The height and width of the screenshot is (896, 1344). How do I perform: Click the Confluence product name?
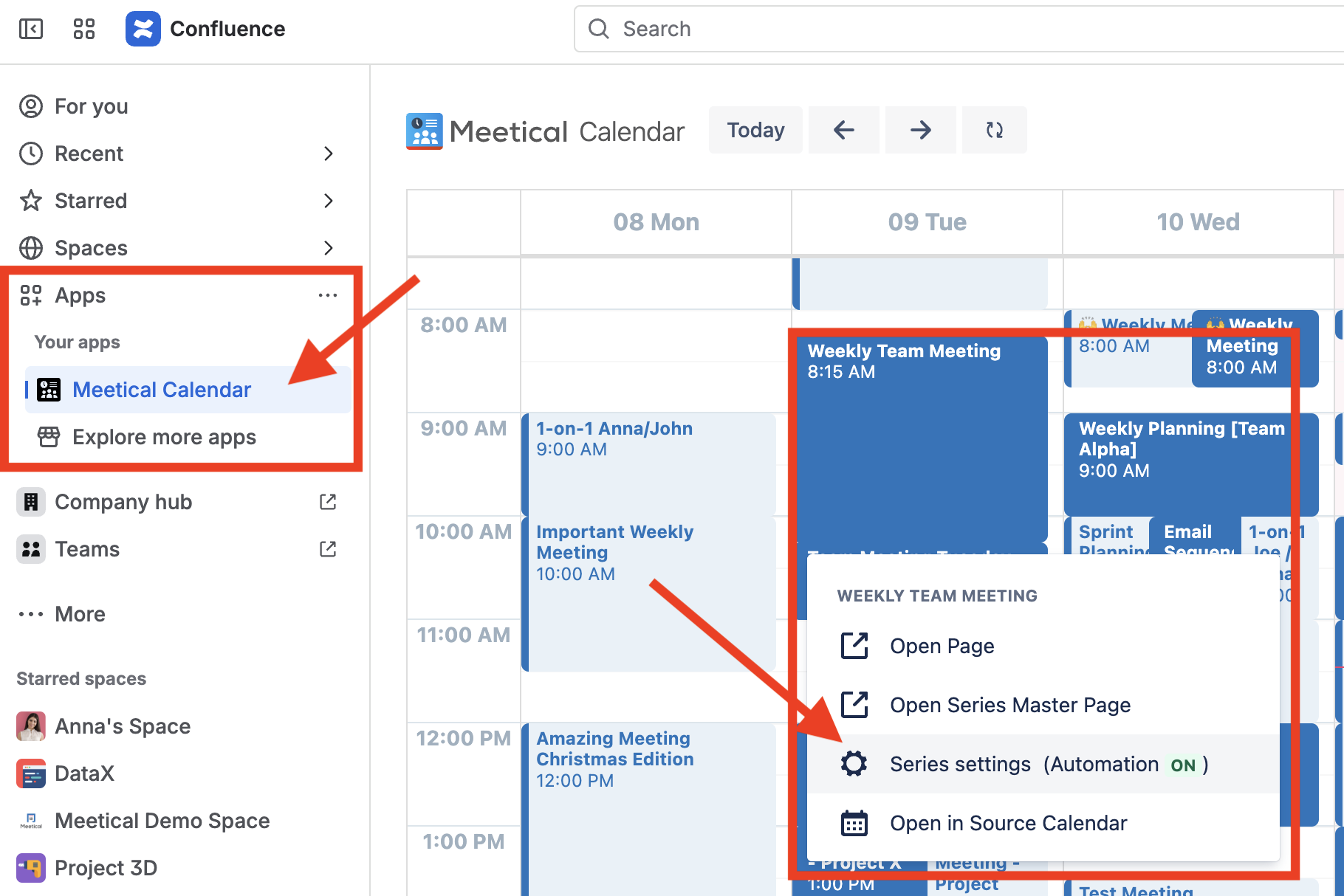227,29
